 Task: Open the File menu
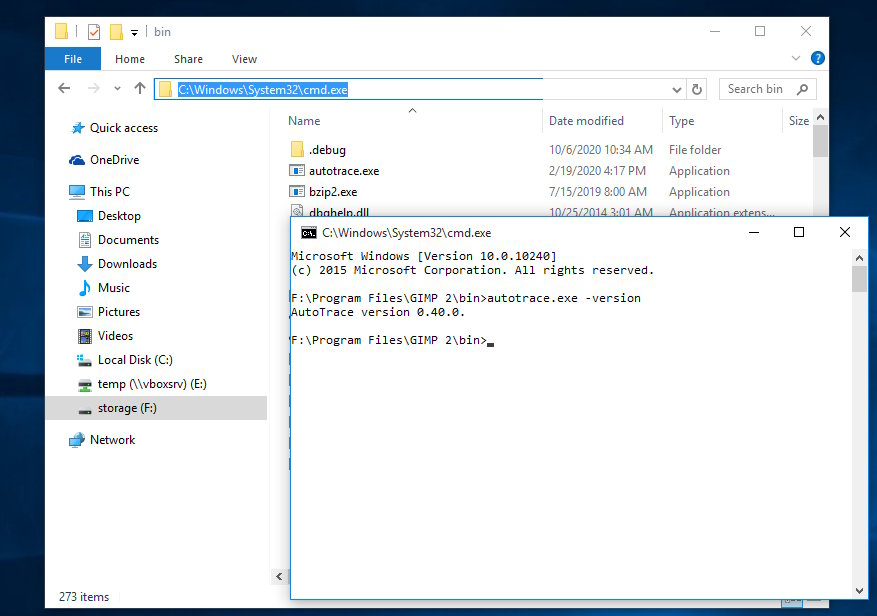tap(73, 59)
